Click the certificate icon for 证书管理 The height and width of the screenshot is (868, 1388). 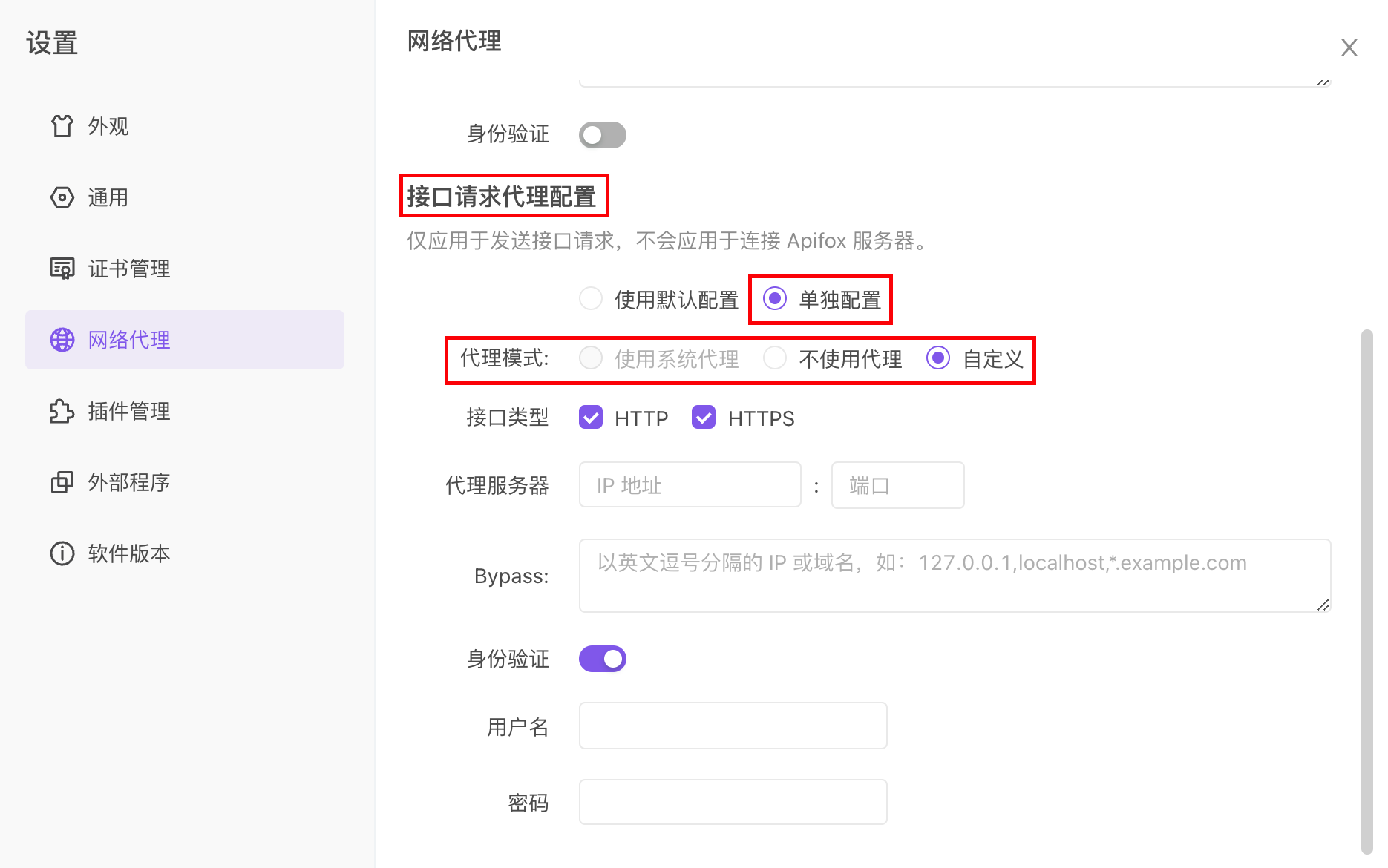click(62, 269)
